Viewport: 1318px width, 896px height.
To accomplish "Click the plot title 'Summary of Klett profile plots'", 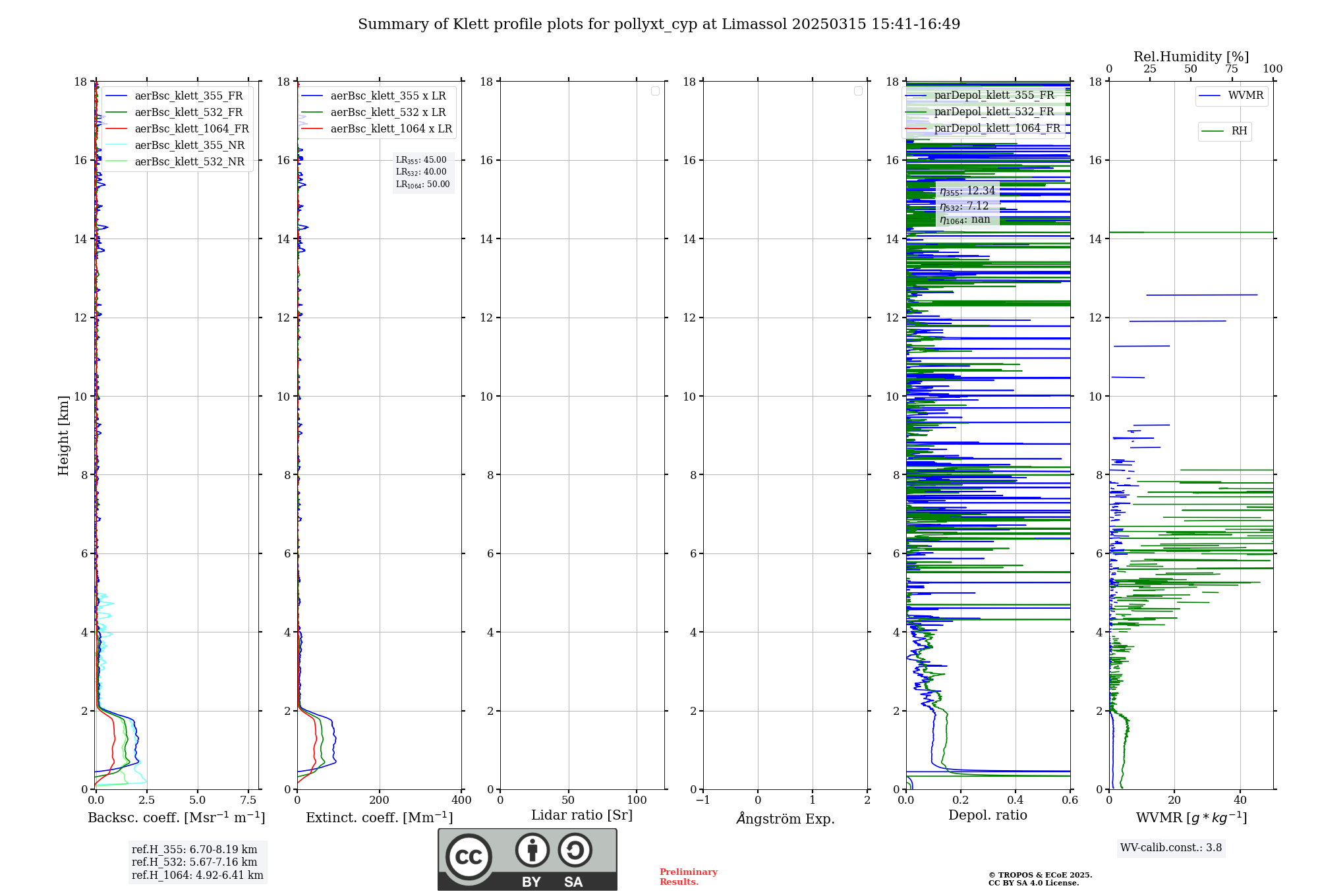I will 659,24.
